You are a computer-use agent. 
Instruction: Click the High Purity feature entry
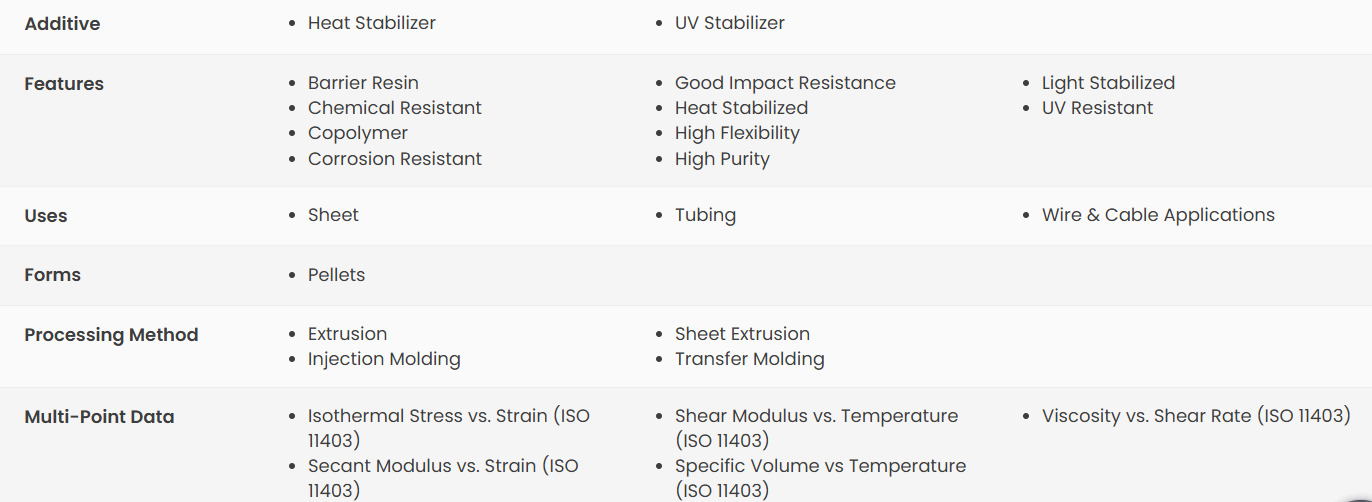[722, 159]
